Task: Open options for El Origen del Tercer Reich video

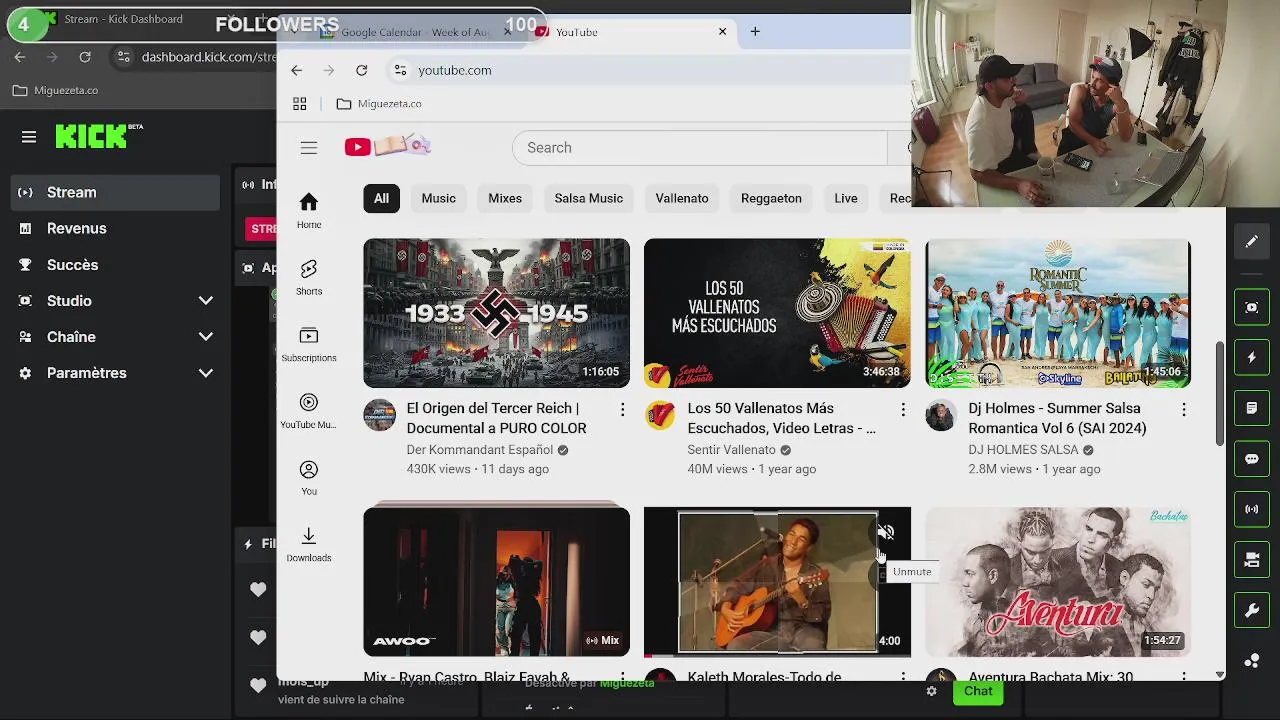Action: pos(622,410)
